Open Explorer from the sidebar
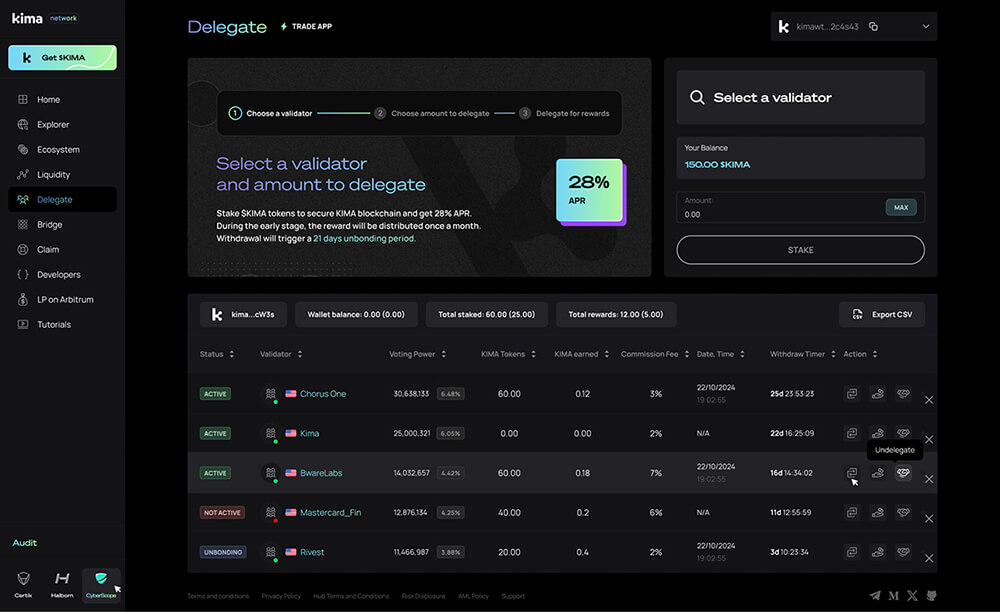The width and height of the screenshot is (1000, 612). [x=62, y=124]
